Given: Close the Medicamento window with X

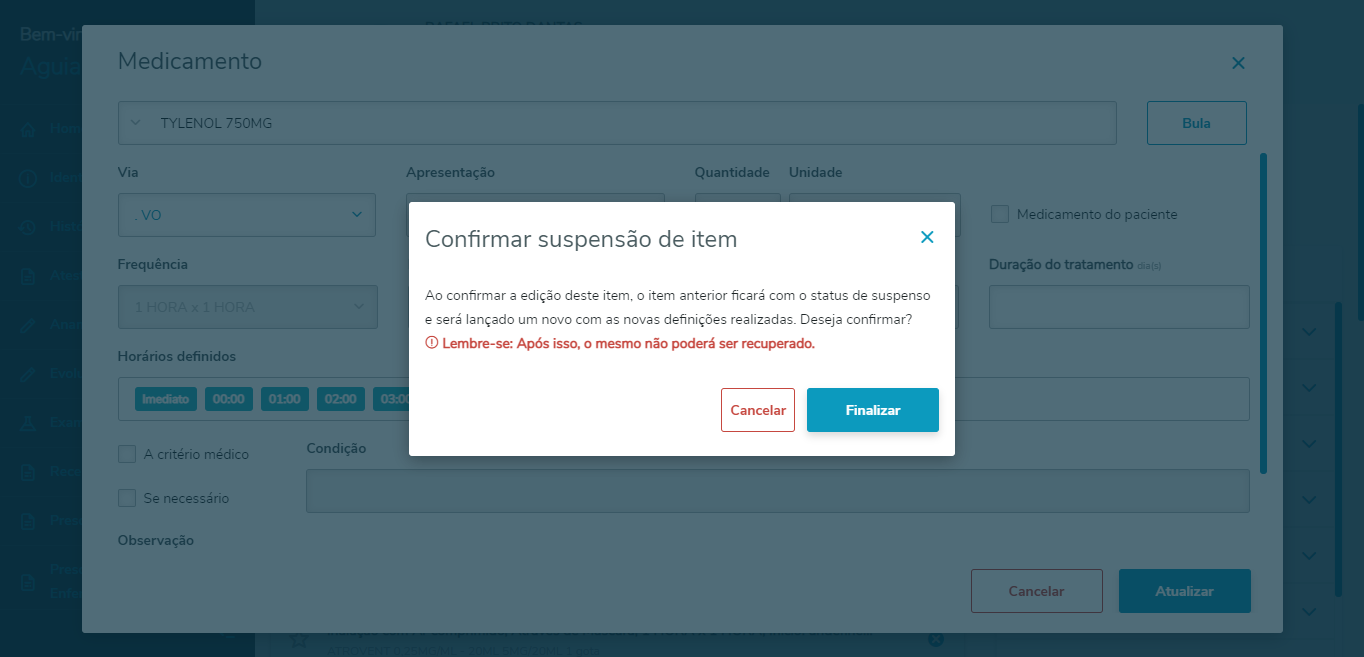Looking at the screenshot, I should click(1238, 63).
